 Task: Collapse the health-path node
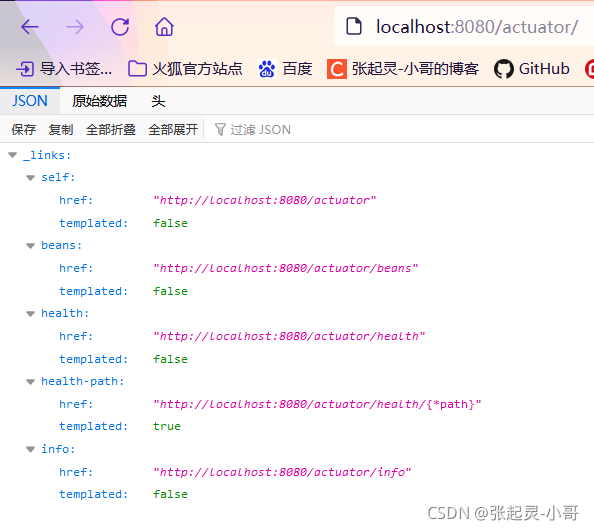[30, 381]
